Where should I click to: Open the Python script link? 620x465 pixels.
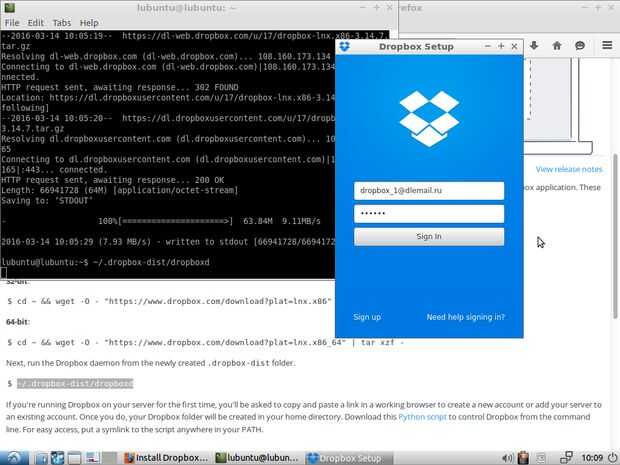click(422, 417)
